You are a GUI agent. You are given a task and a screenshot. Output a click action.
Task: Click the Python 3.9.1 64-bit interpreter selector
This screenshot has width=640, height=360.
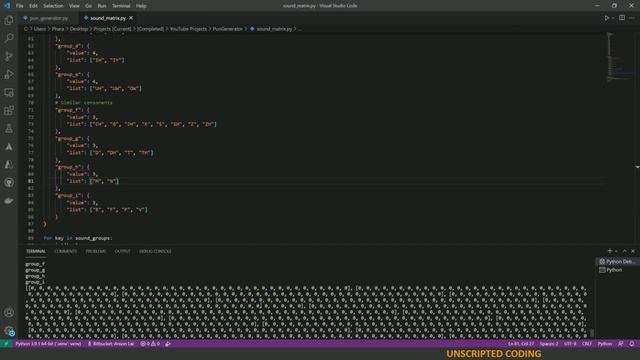point(48,344)
